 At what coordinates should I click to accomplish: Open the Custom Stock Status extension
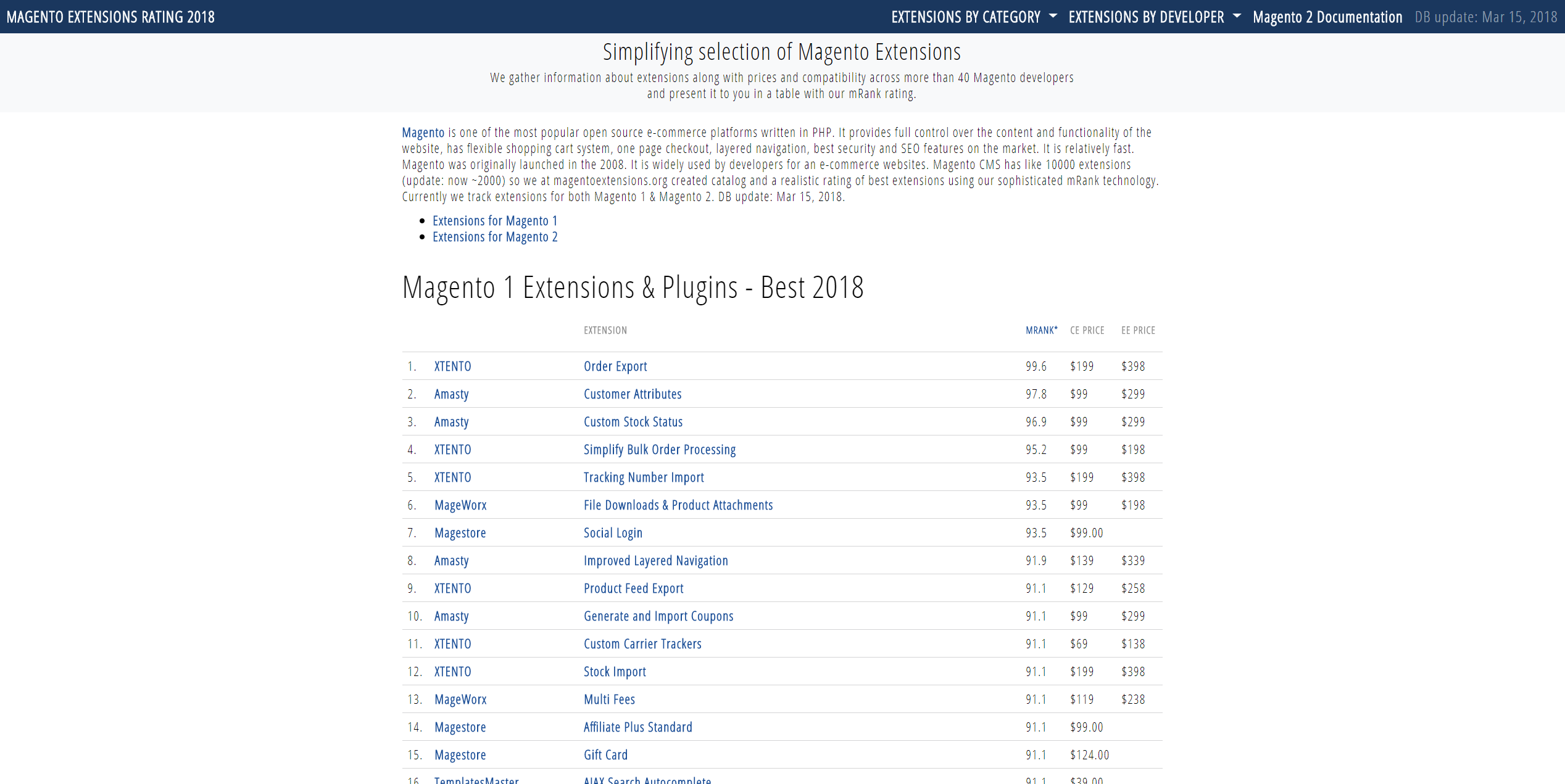633,421
